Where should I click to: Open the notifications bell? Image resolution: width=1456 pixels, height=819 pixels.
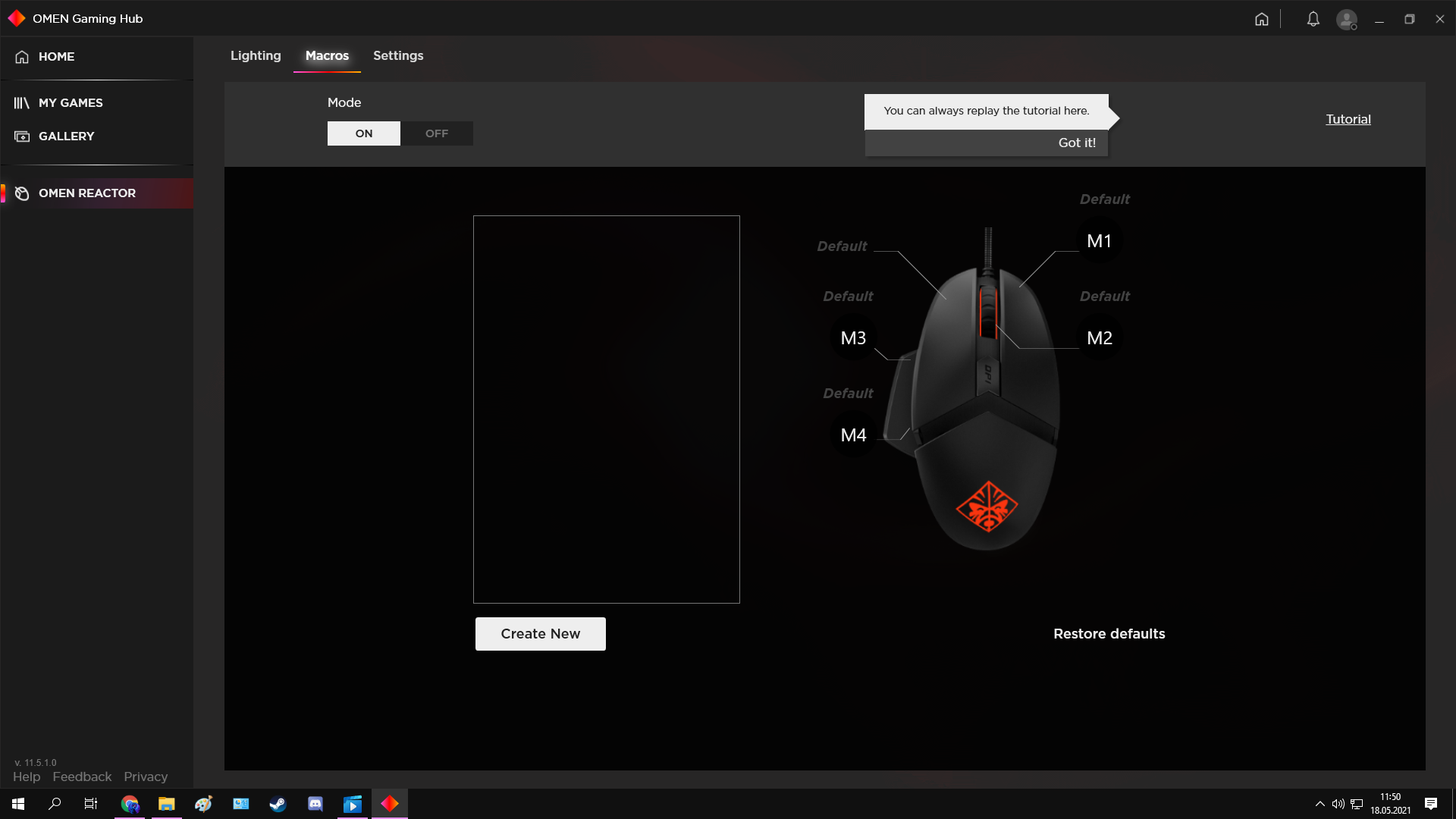point(1313,19)
